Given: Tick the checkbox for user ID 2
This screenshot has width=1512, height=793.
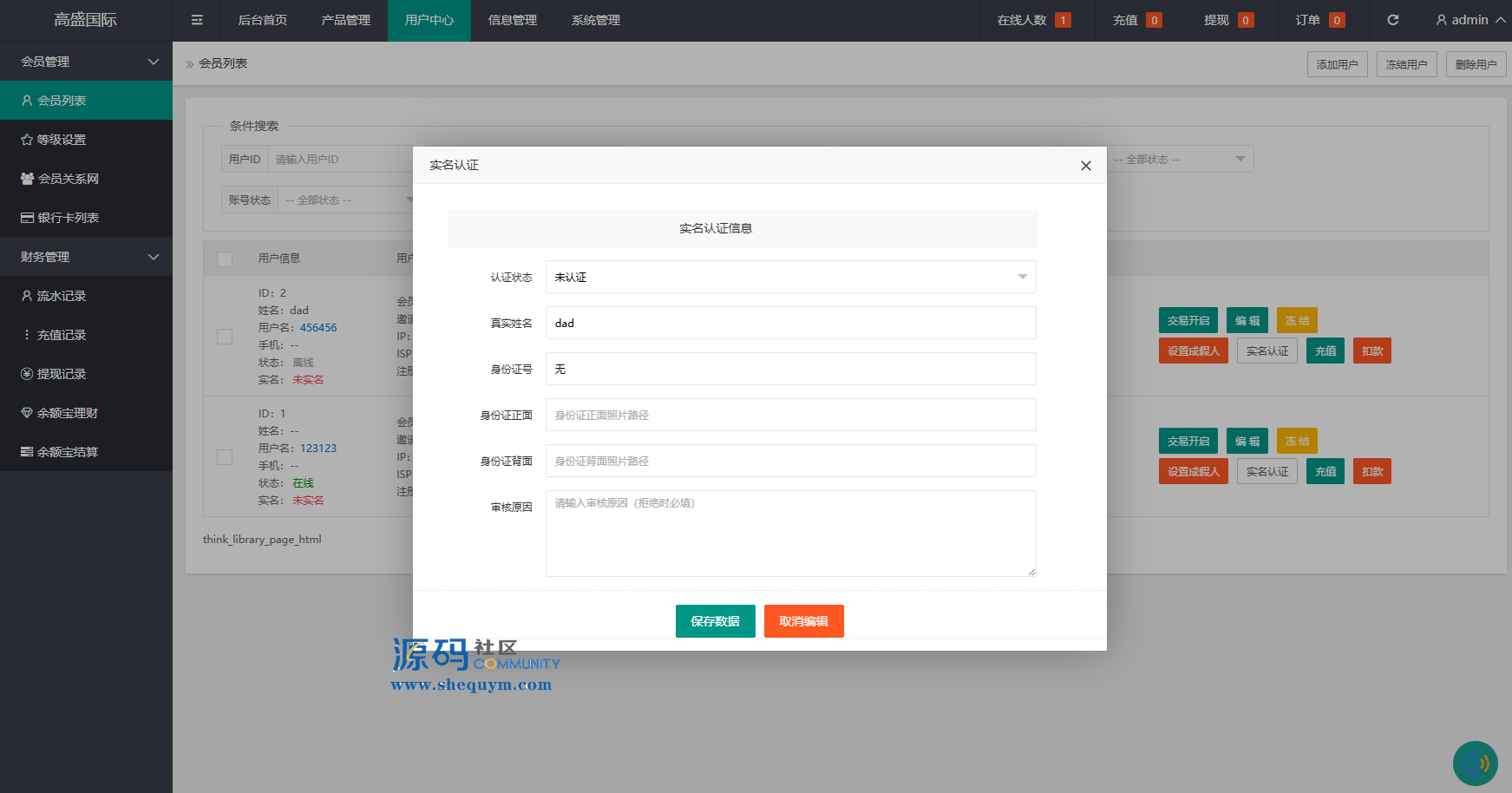Looking at the screenshot, I should click(x=225, y=337).
